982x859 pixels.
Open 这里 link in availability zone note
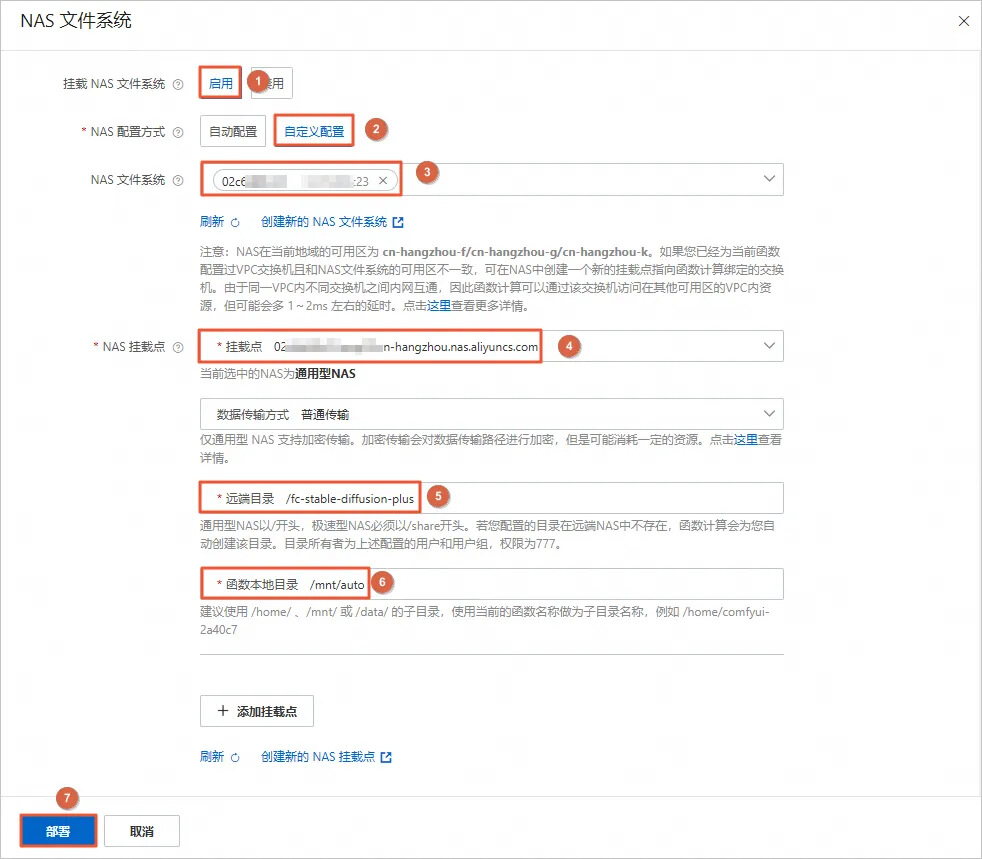coord(438,306)
